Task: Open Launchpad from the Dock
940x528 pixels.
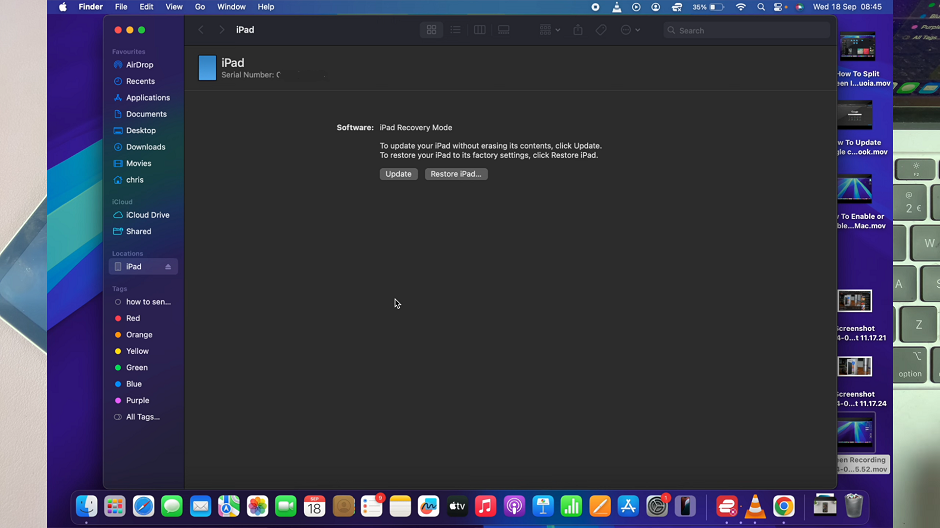Action: pyautogui.click(x=115, y=506)
